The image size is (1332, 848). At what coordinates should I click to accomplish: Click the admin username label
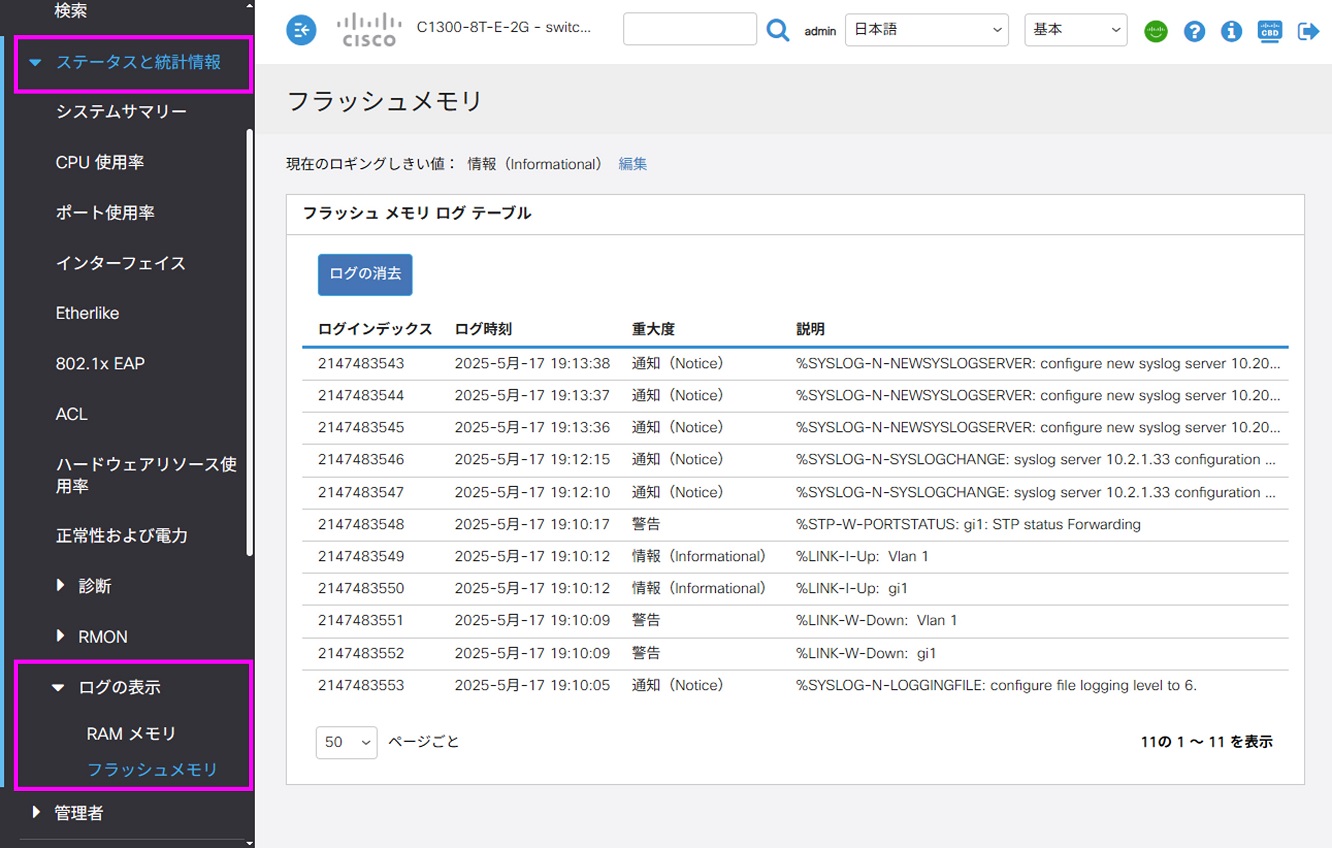pos(820,31)
